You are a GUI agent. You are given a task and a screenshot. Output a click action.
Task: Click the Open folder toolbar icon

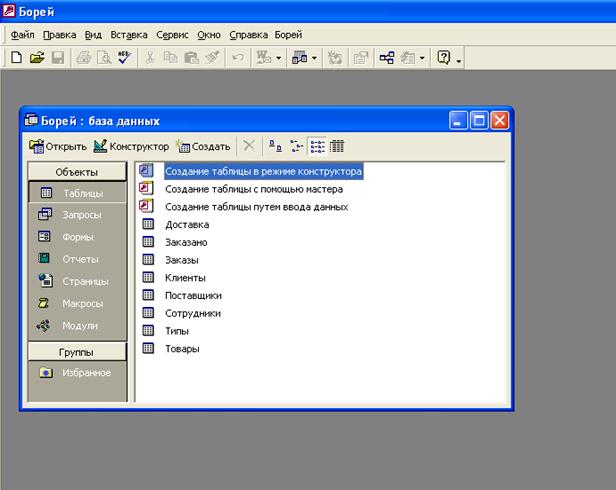(37, 58)
